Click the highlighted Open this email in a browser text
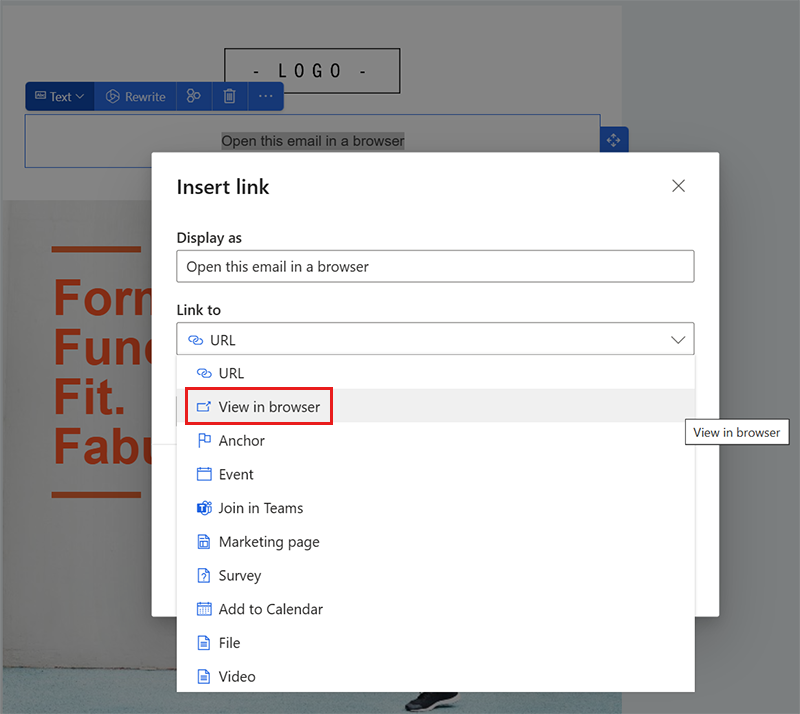 [313, 141]
